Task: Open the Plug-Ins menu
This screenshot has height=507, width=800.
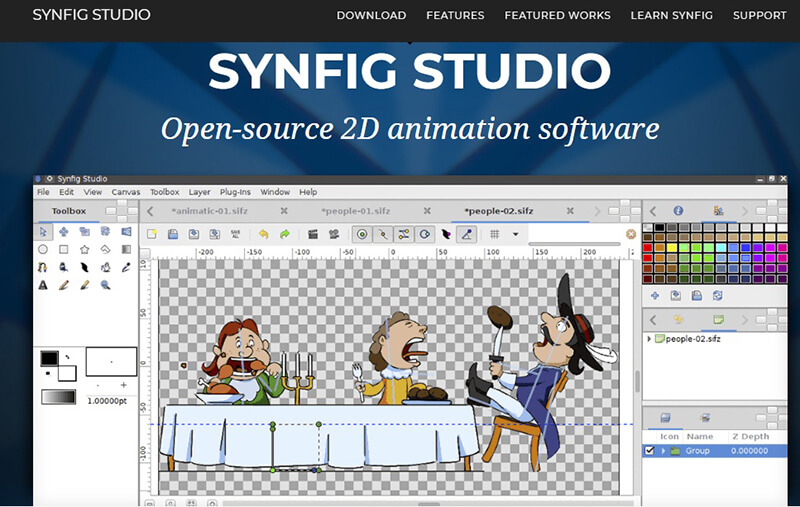Action: 235,192
